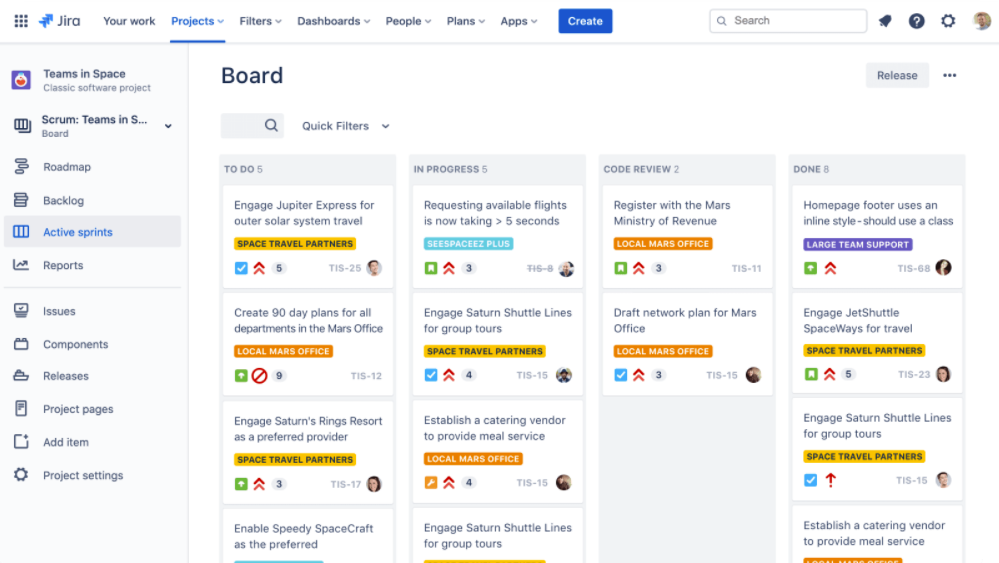Image resolution: width=999 pixels, height=563 pixels.
Task: Click story points badge 9 on TIS-12
Action: click(278, 376)
